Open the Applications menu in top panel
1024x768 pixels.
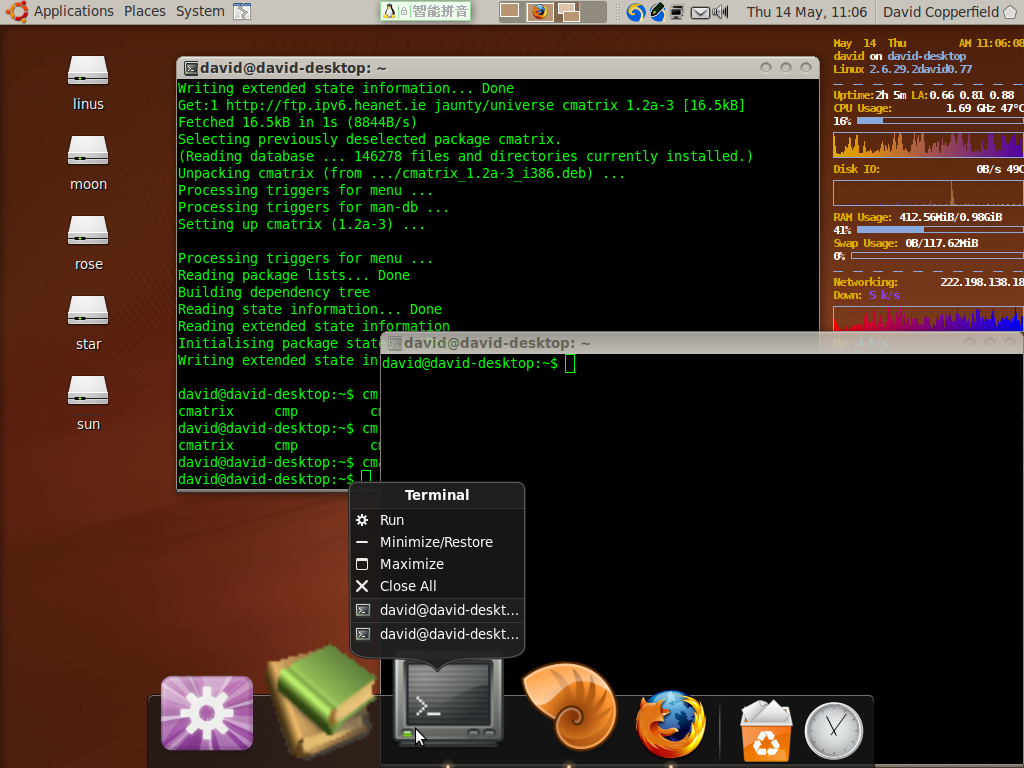click(x=73, y=11)
